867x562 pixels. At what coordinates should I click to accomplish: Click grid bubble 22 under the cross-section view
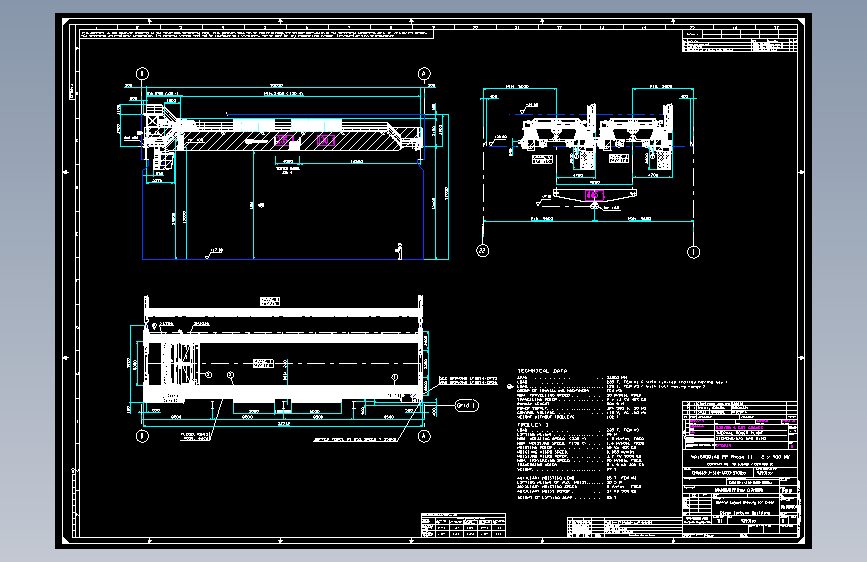(x=483, y=251)
